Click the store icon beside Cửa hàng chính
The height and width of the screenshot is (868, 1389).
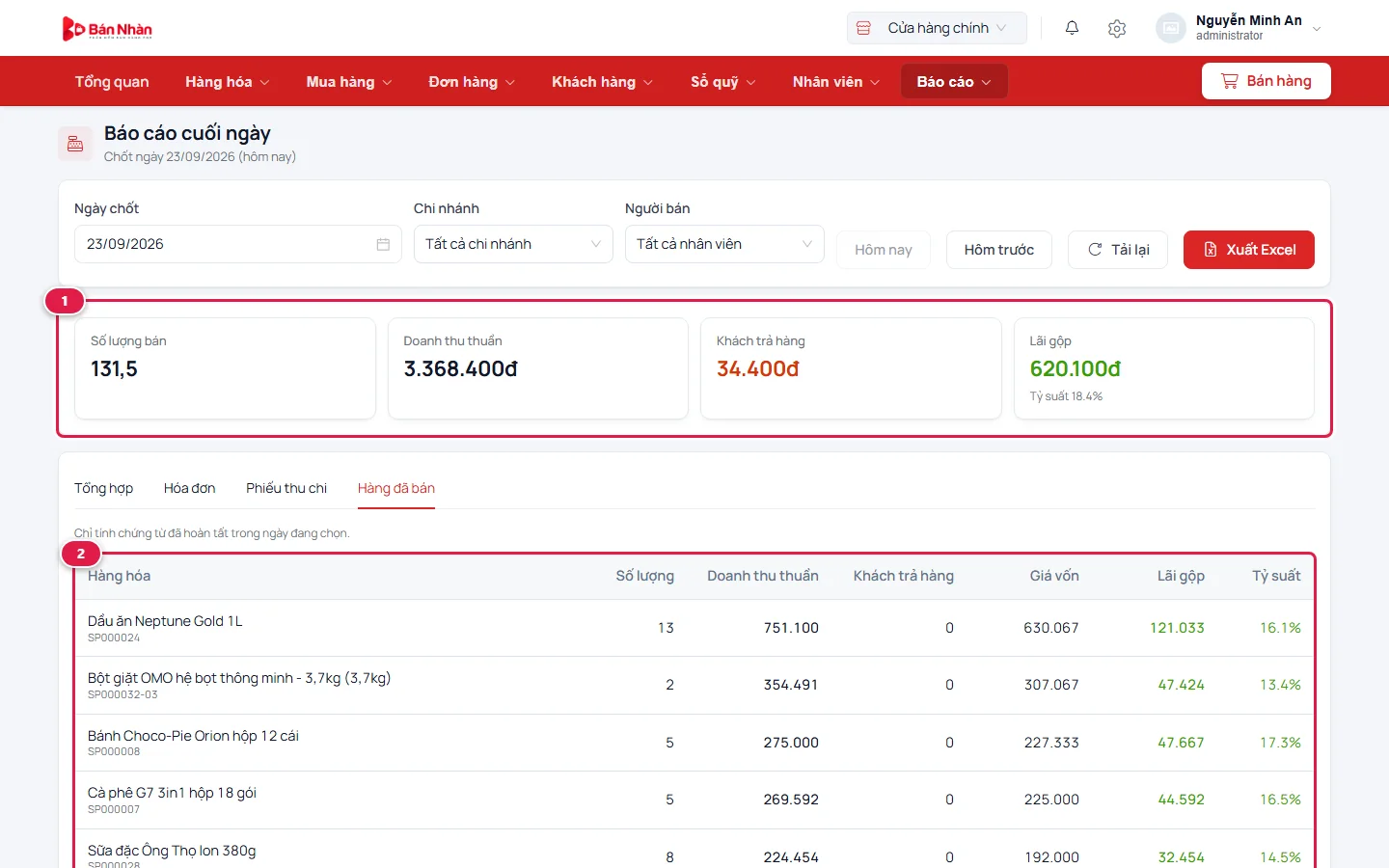pos(864,28)
